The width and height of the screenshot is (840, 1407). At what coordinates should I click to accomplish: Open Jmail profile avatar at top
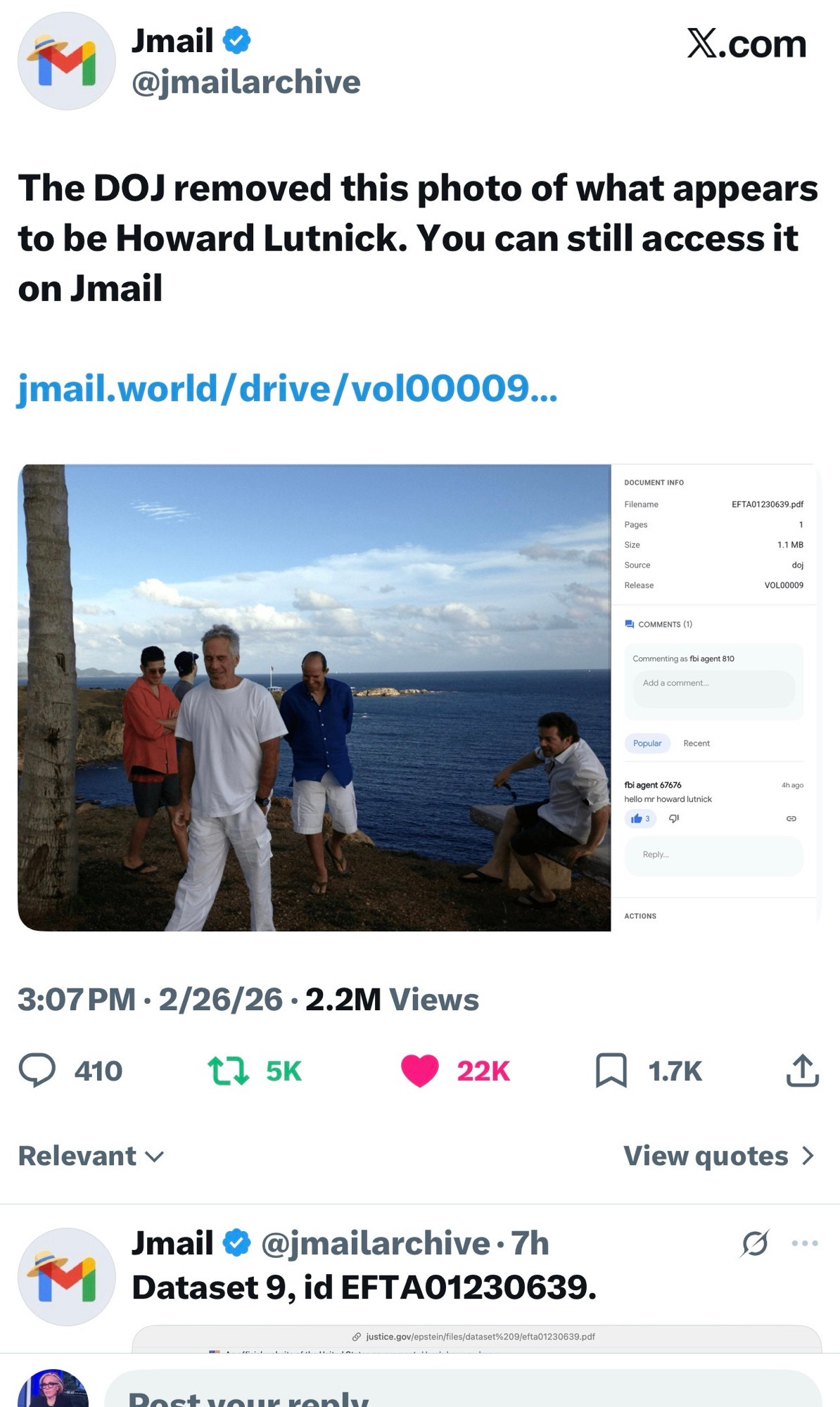(67, 61)
